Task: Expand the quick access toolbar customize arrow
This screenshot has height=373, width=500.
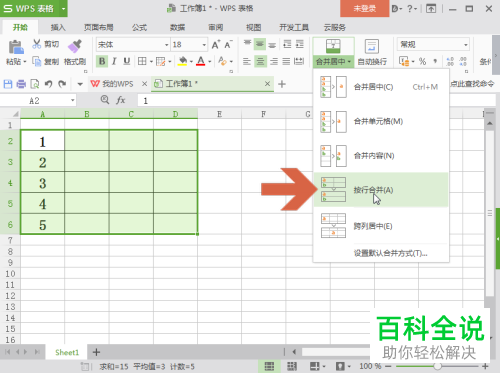Action: click(x=80, y=84)
